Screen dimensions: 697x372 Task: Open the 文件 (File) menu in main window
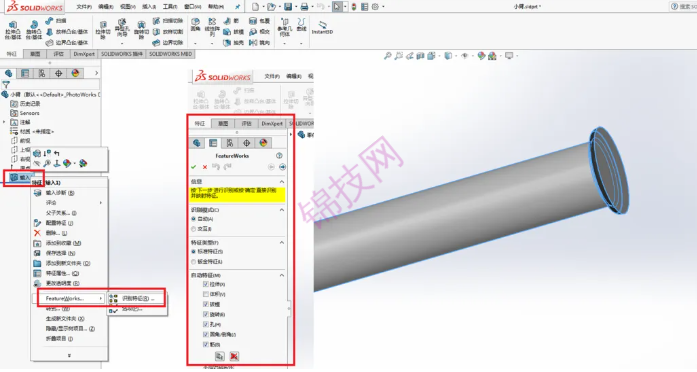84,7
